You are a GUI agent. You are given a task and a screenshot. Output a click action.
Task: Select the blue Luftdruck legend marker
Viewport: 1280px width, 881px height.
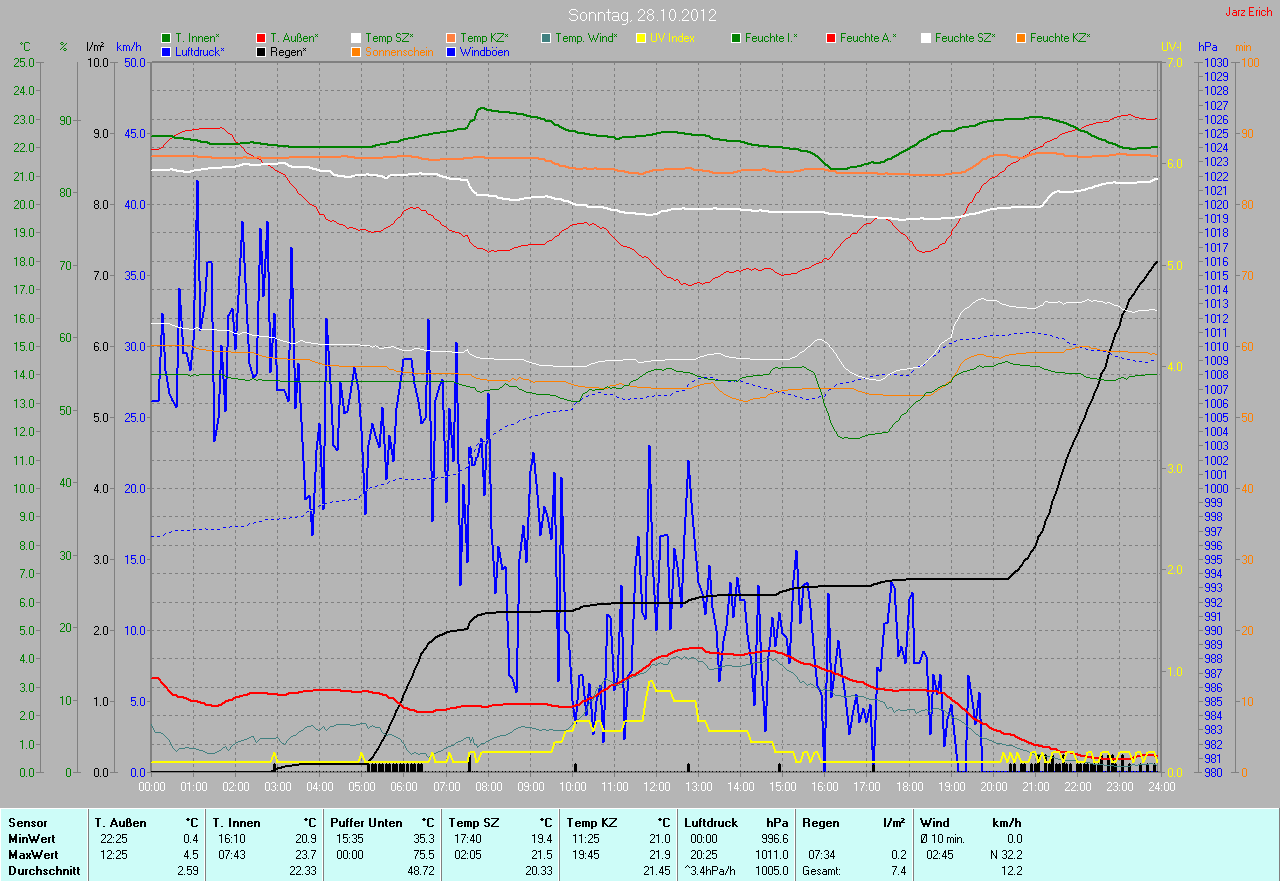(x=166, y=51)
